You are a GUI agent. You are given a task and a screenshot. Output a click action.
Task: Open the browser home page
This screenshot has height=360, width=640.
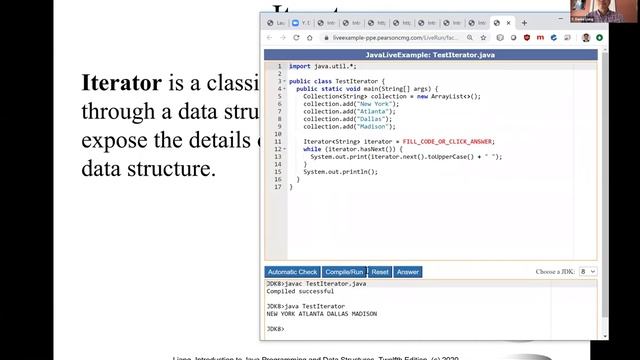pyautogui.click(x=310, y=38)
